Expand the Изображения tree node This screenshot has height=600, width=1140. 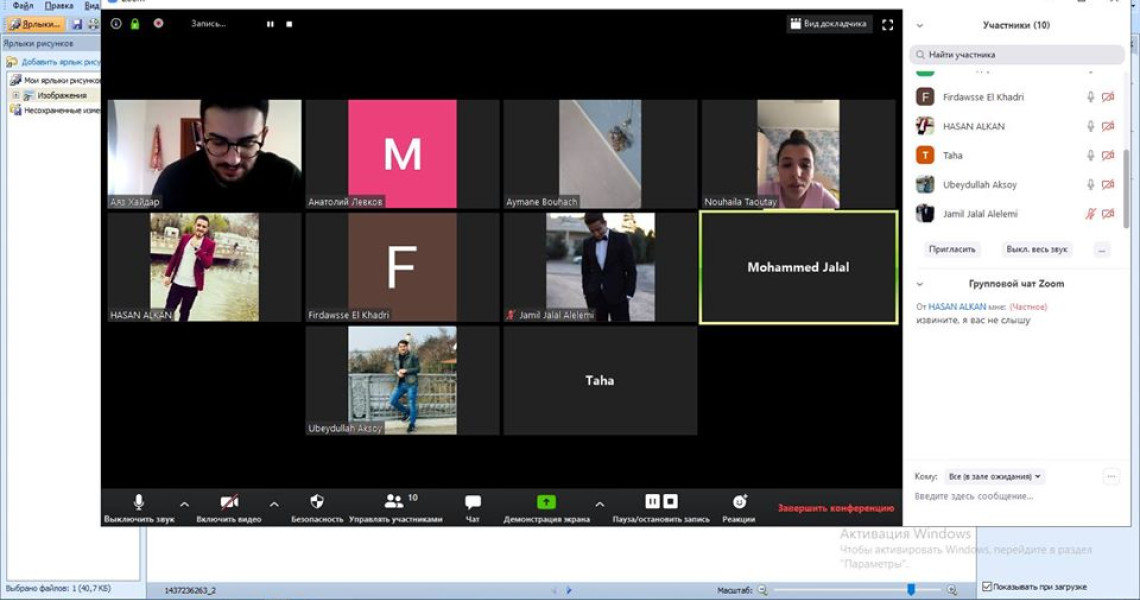point(15,95)
